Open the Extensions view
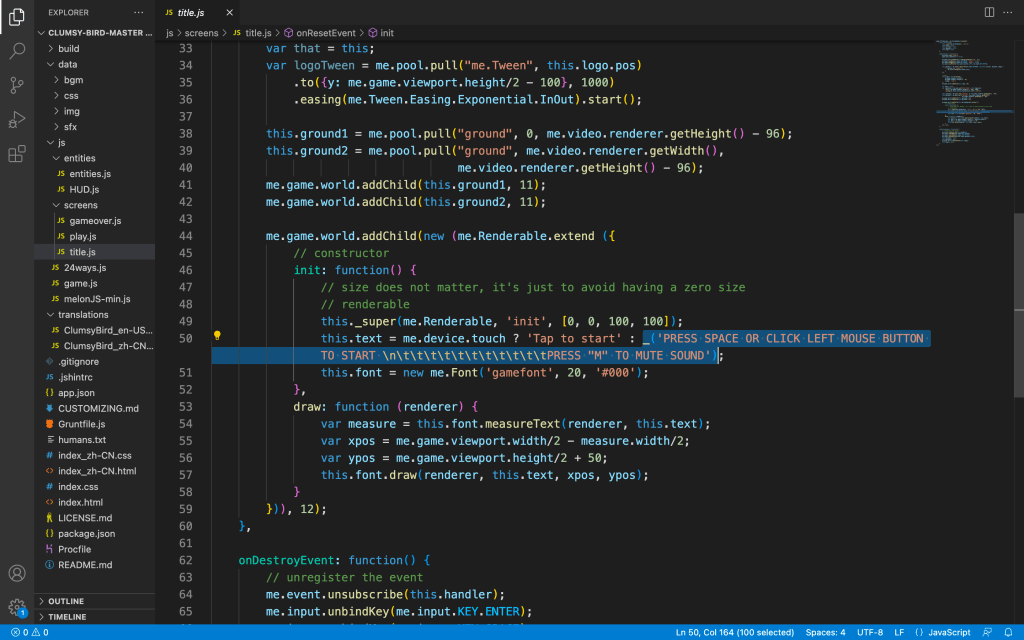This screenshot has width=1024, height=640. pos(17,154)
